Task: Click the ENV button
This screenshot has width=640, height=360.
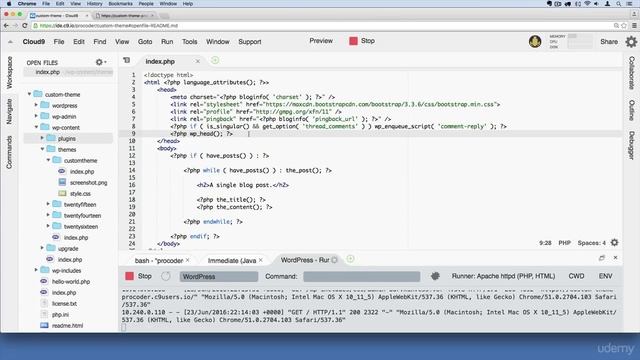Action: click(605, 276)
